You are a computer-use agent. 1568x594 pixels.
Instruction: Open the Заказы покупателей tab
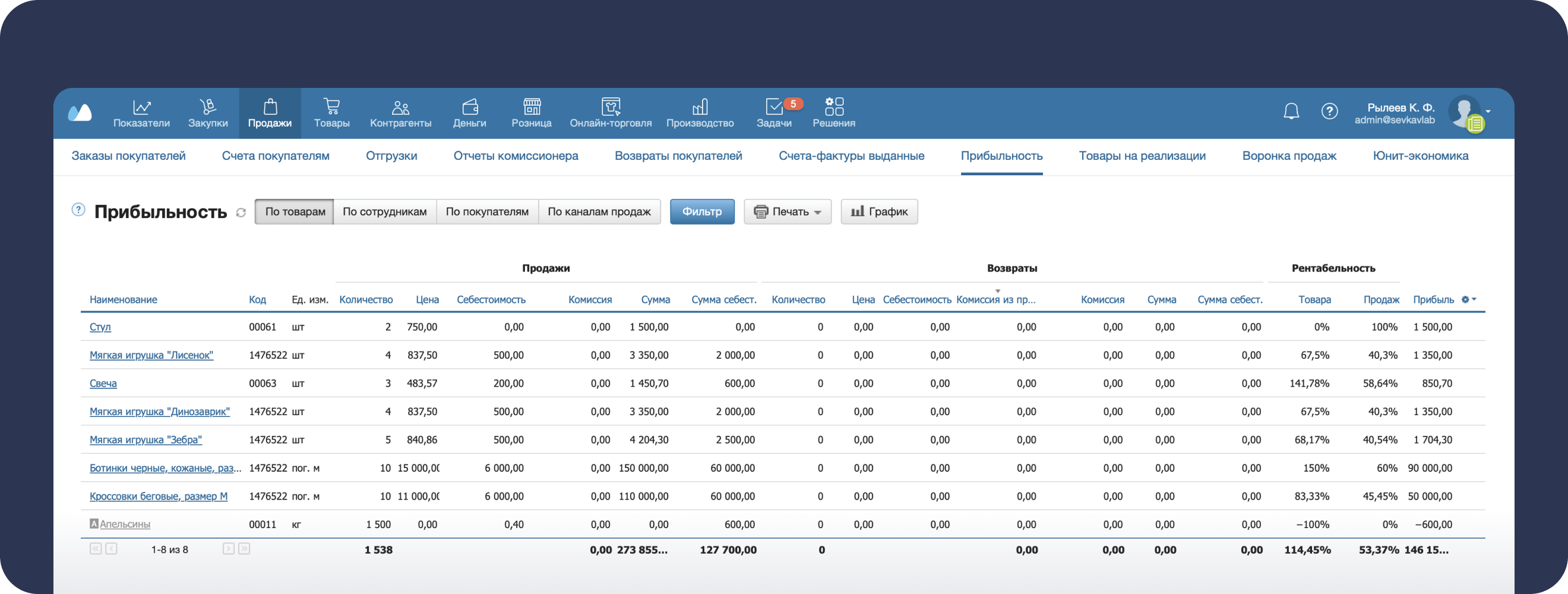128,156
